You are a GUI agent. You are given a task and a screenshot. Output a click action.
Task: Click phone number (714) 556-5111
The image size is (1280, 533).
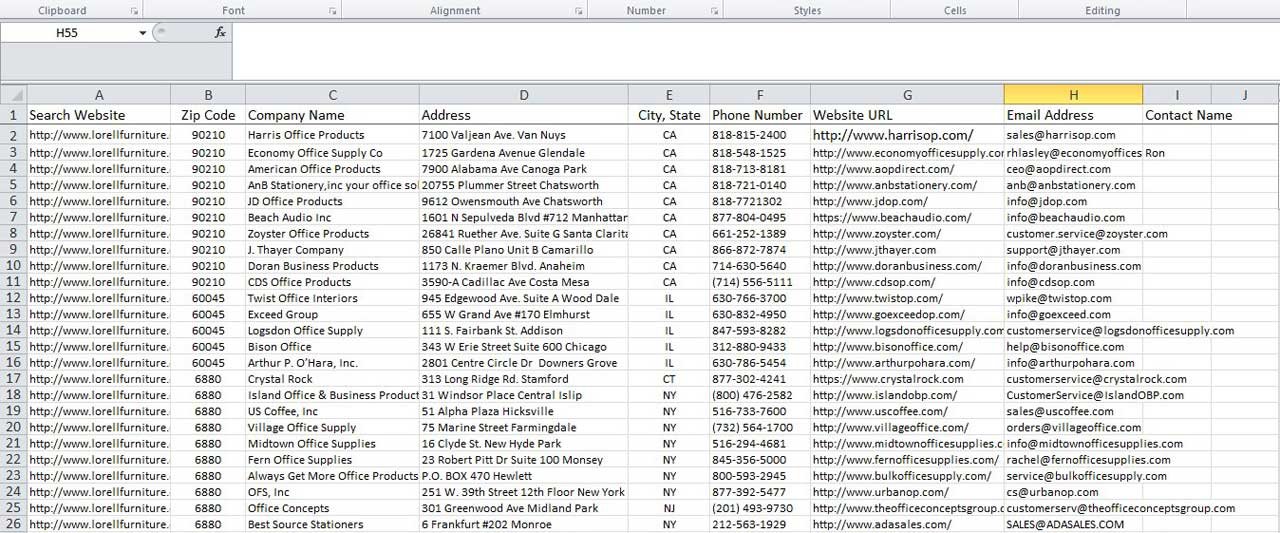[x=760, y=282]
